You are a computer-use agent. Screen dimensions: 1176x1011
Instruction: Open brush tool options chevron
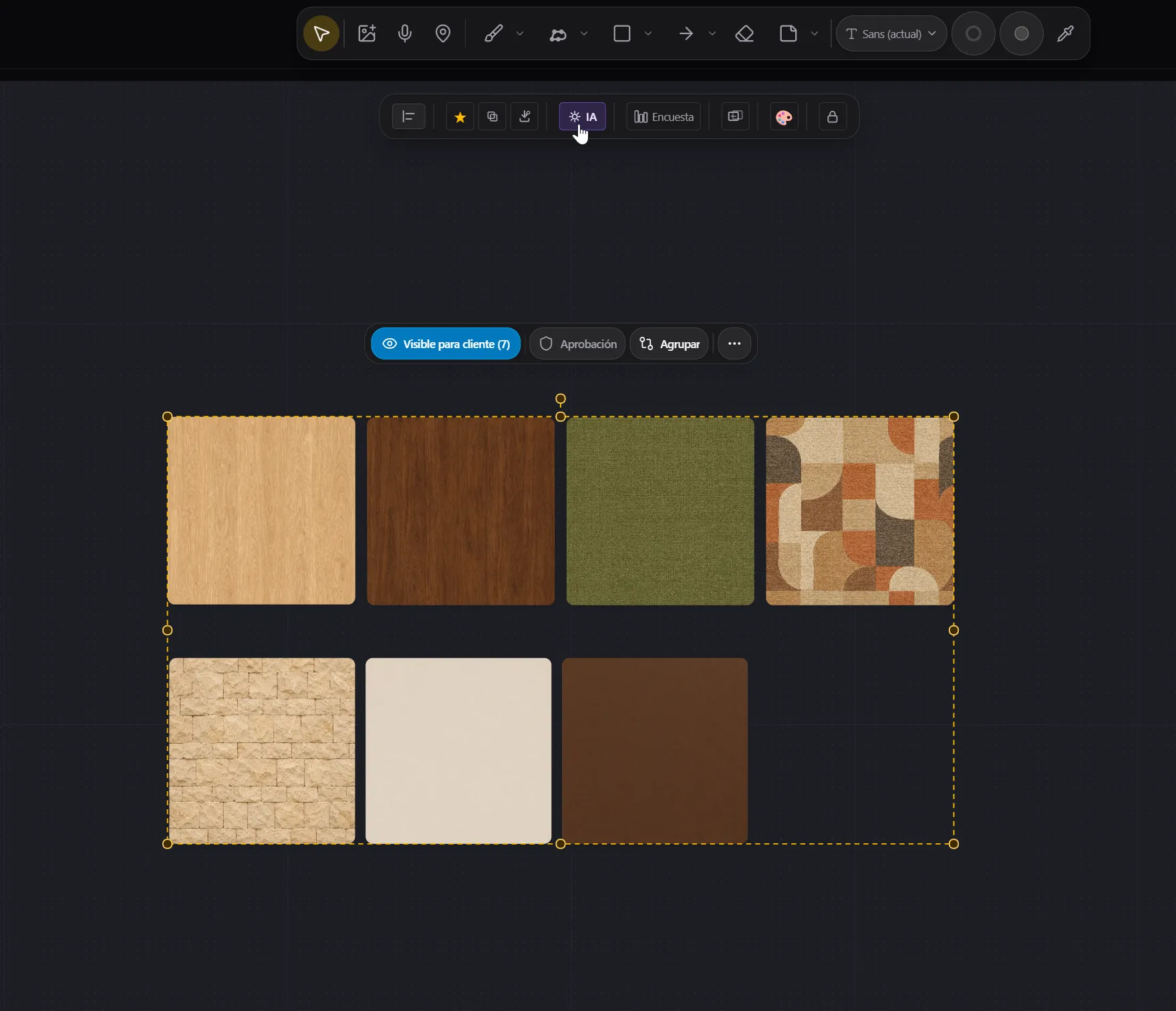[520, 33]
